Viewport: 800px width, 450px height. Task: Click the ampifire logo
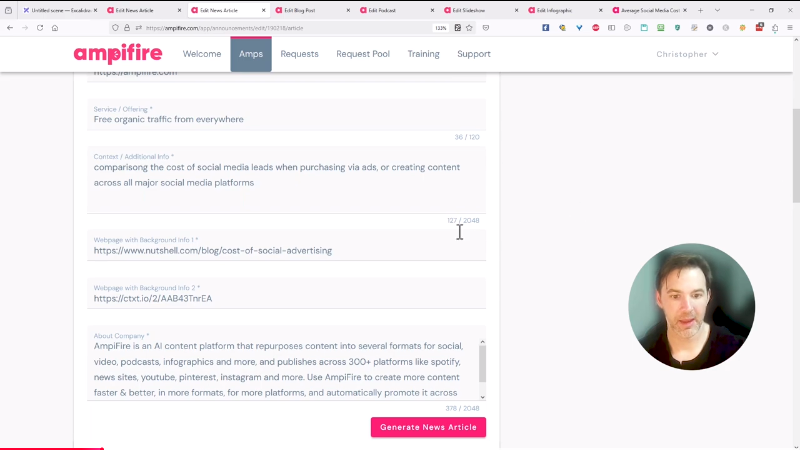coord(118,54)
